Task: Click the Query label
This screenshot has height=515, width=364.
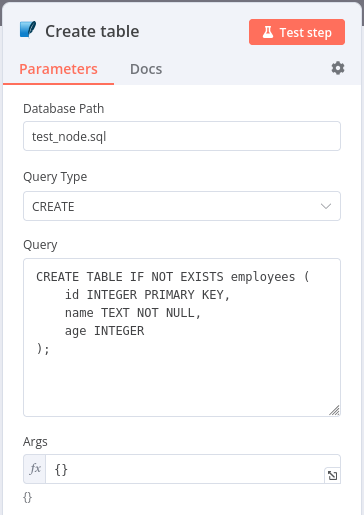Action: click(40, 245)
